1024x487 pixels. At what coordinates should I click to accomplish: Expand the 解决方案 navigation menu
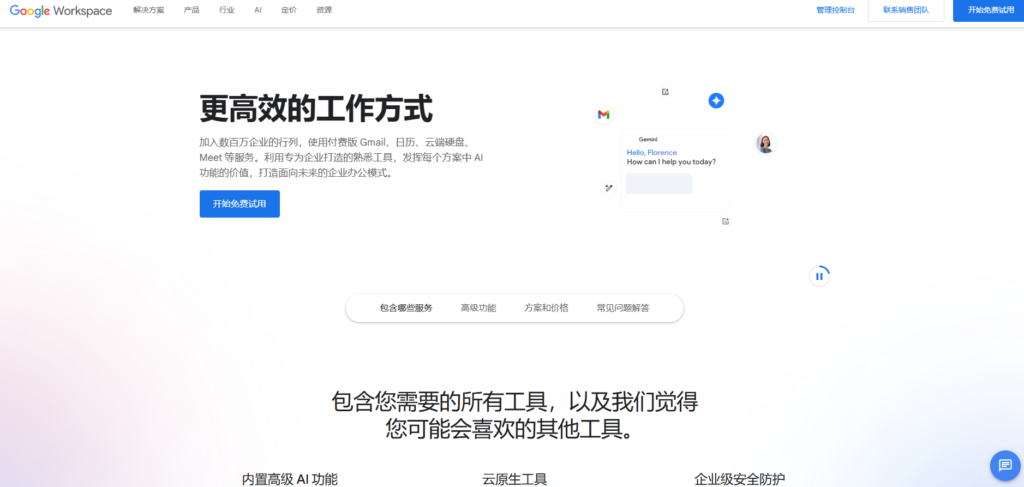(148, 10)
